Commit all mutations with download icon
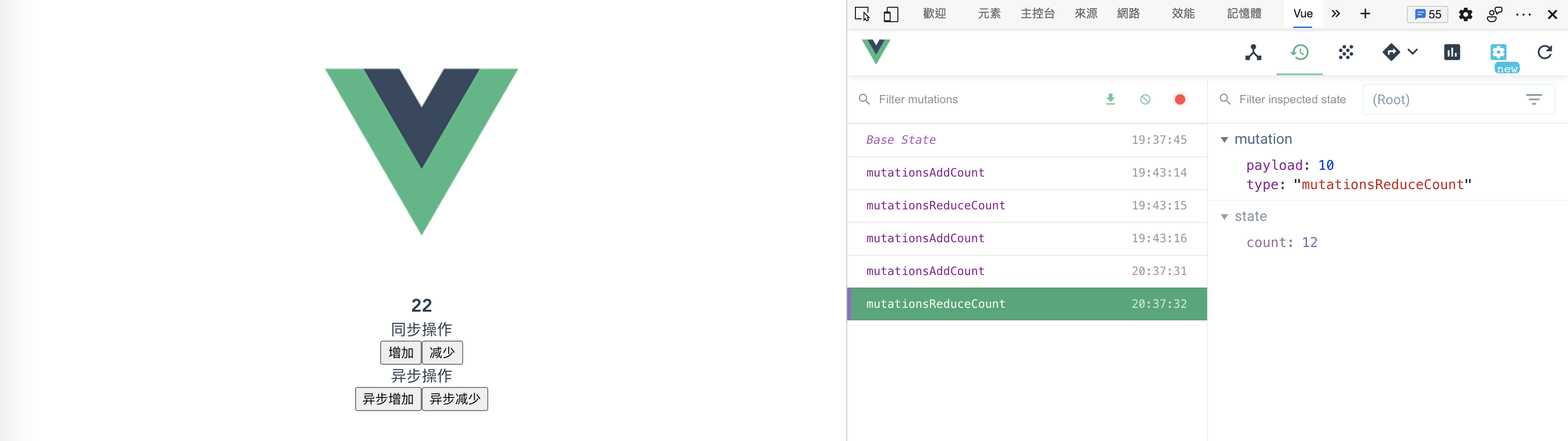This screenshot has width=1568, height=441. [x=1110, y=99]
